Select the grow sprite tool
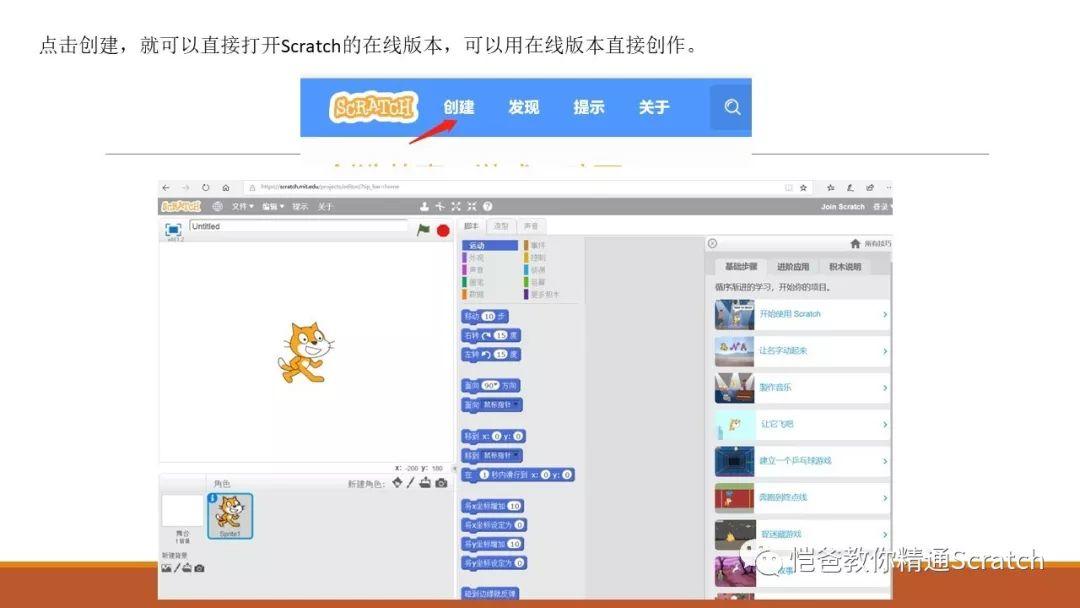The height and width of the screenshot is (608, 1080). [456, 206]
